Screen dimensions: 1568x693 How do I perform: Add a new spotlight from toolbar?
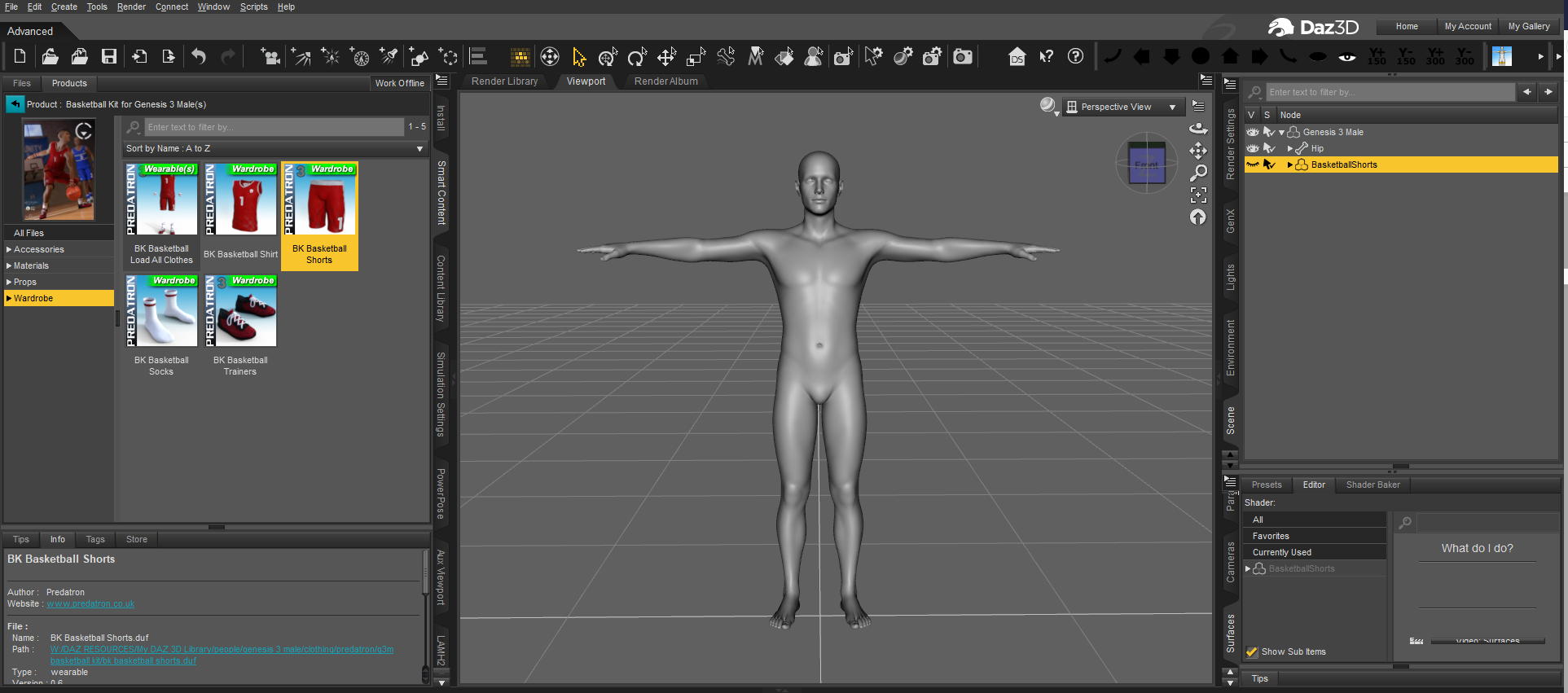tap(389, 56)
